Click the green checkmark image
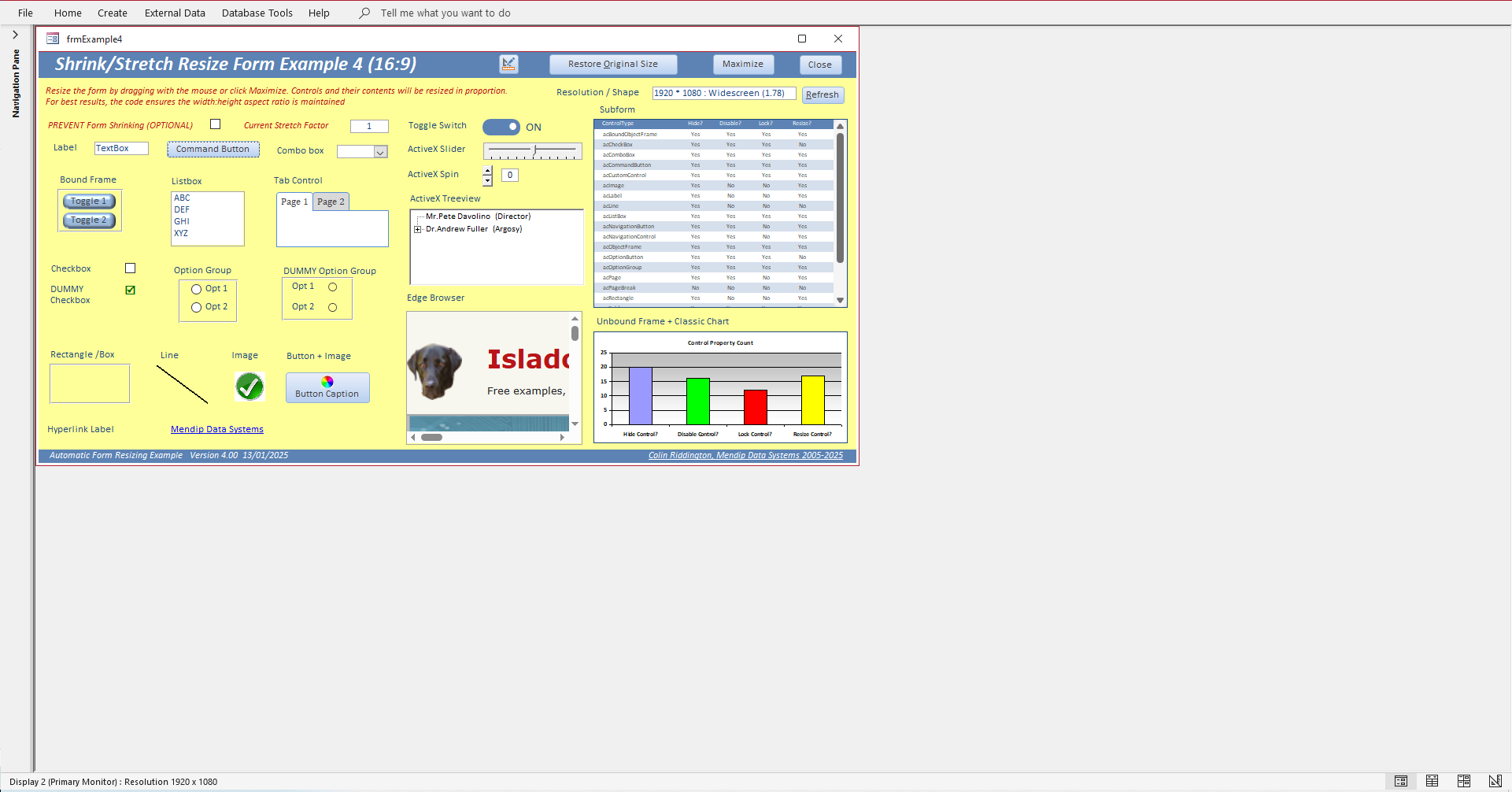Screen dimensions: 1512x792 (250, 387)
